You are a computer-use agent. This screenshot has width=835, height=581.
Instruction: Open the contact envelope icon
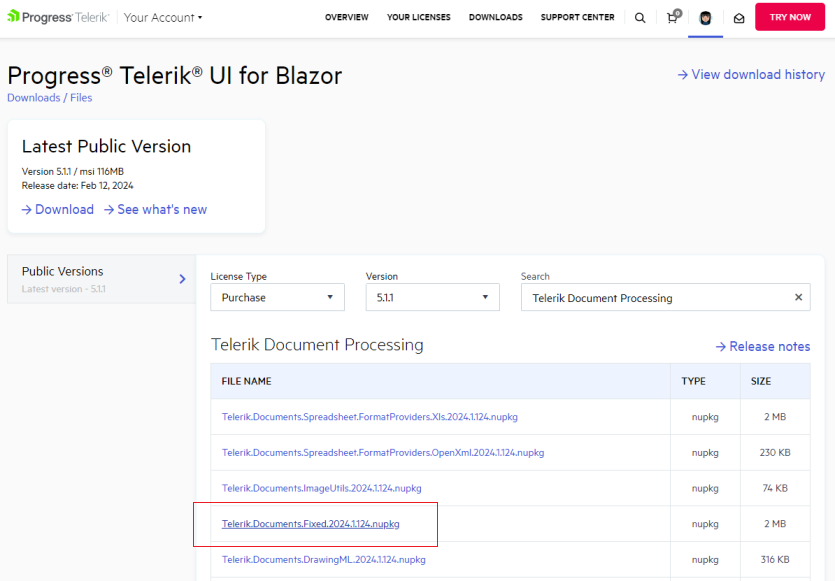(738, 17)
